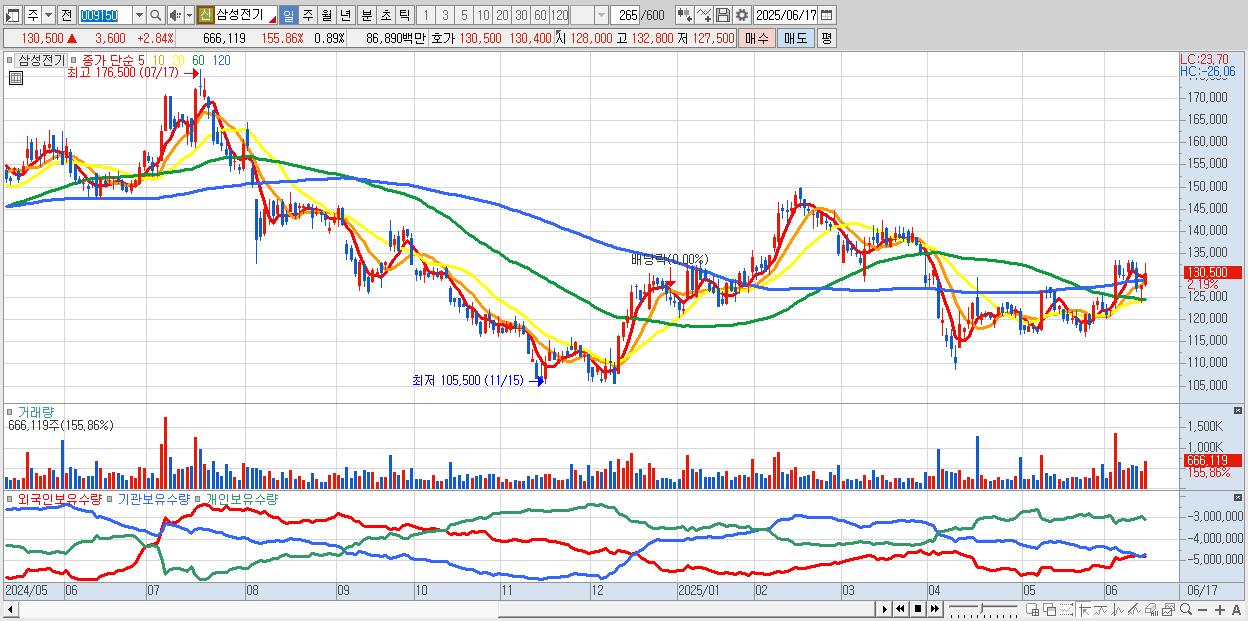Edit the bar count field 265
This screenshot has width=1248, height=621.
tap(625, 15)
